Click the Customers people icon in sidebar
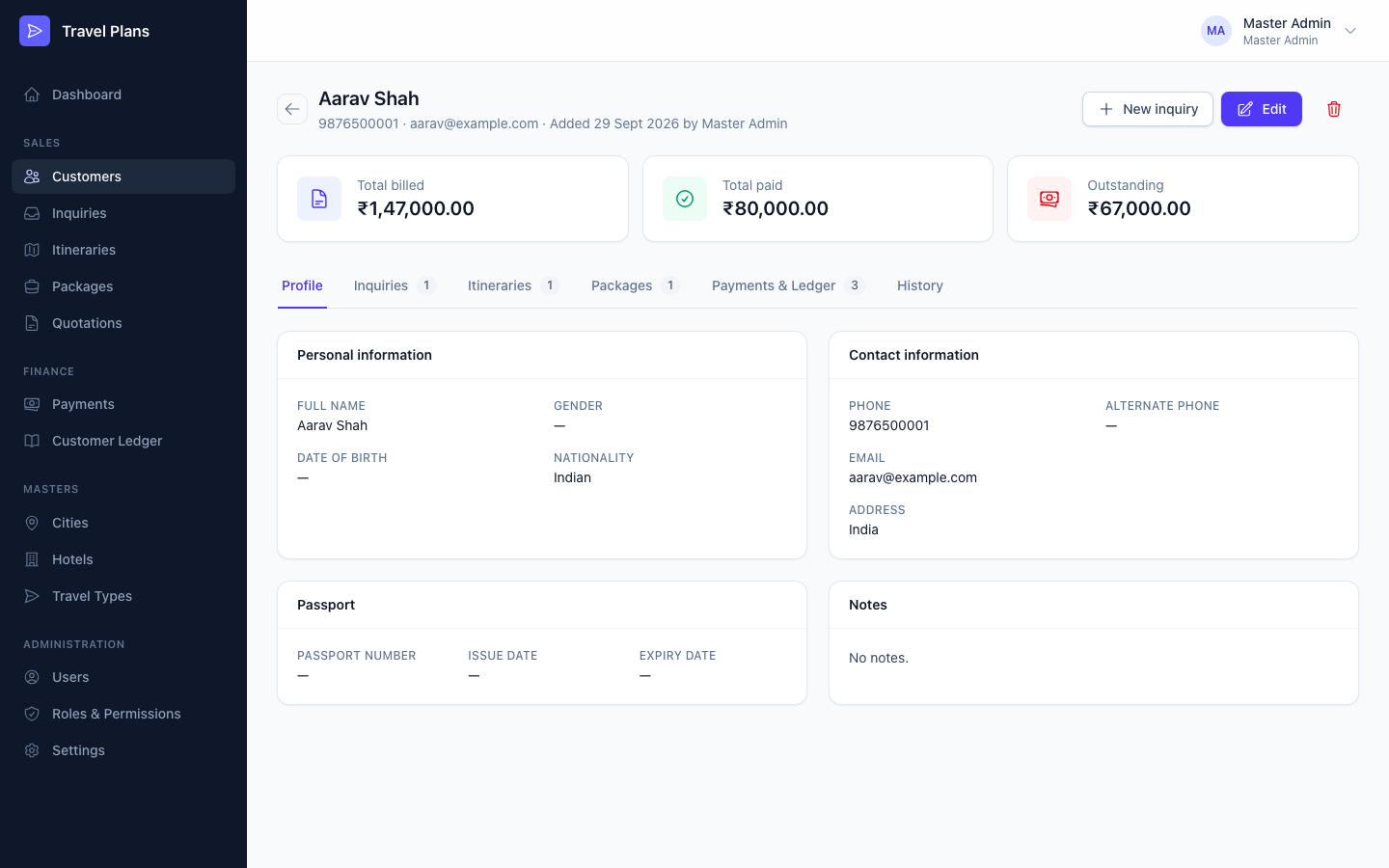The height and width of the screenshot is (868, 1389). [x=32, y=176]
